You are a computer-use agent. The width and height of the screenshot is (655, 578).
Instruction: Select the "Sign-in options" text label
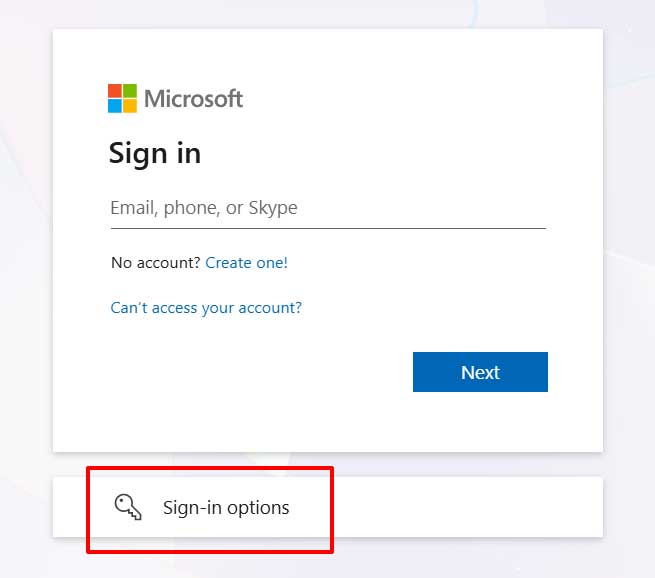[x=226, y=508]
